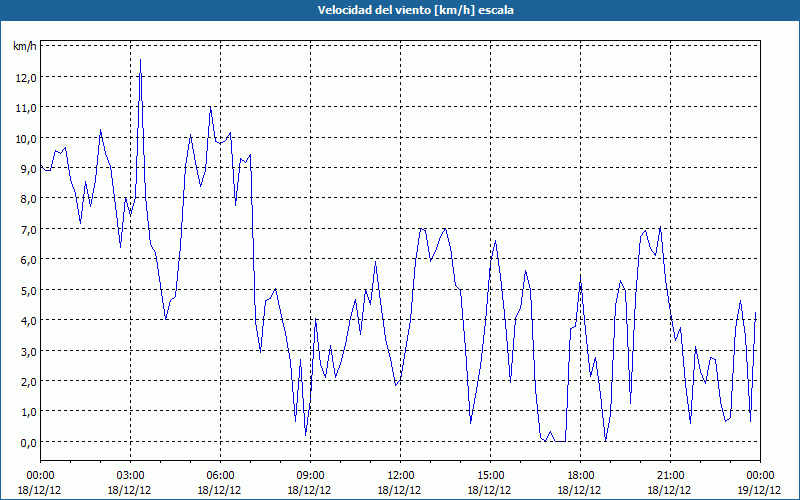
Task: Select the 6,0 y-axis value
Action: [x=28, y=260]
